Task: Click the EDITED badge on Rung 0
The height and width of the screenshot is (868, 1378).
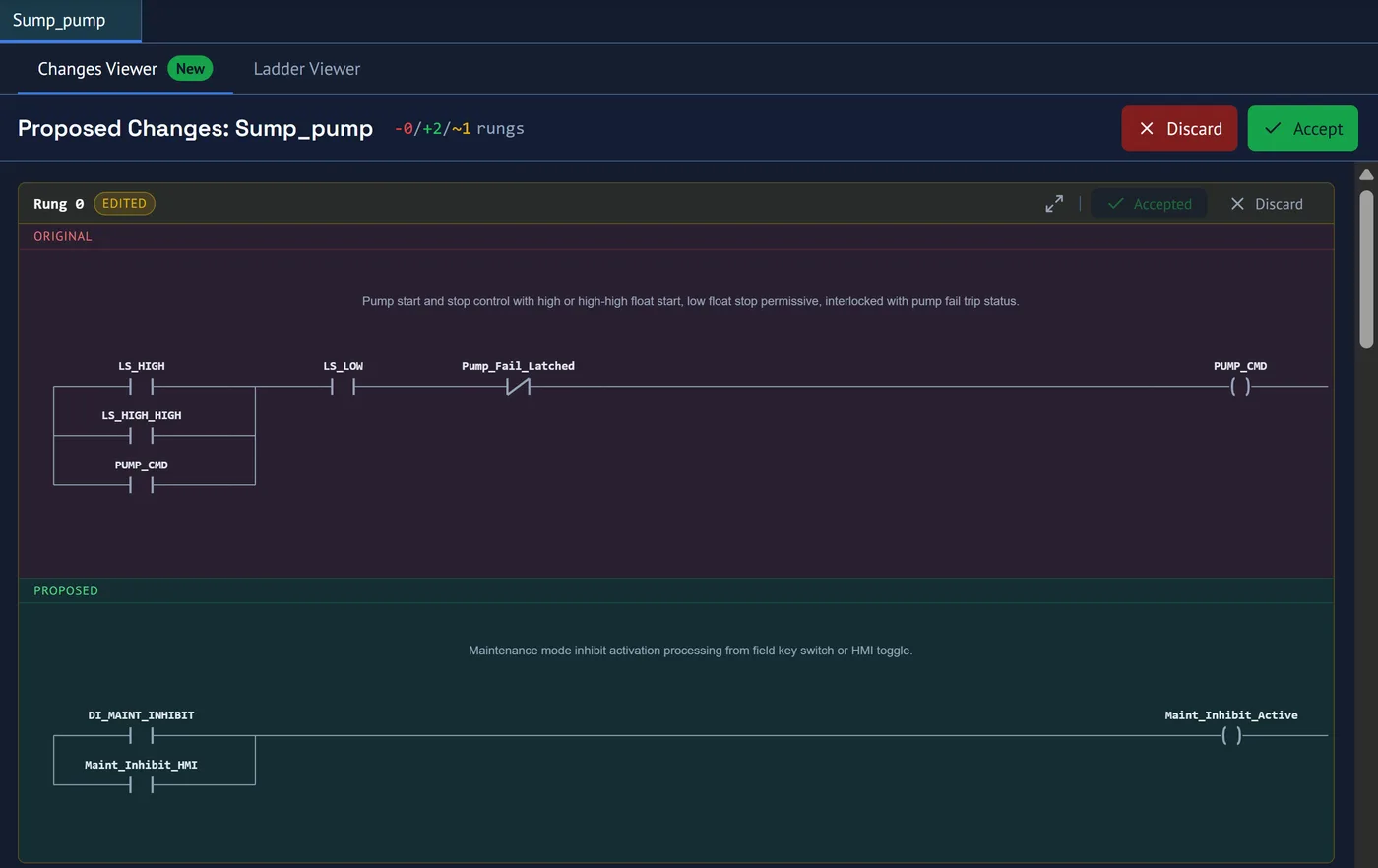Action: 124,204
